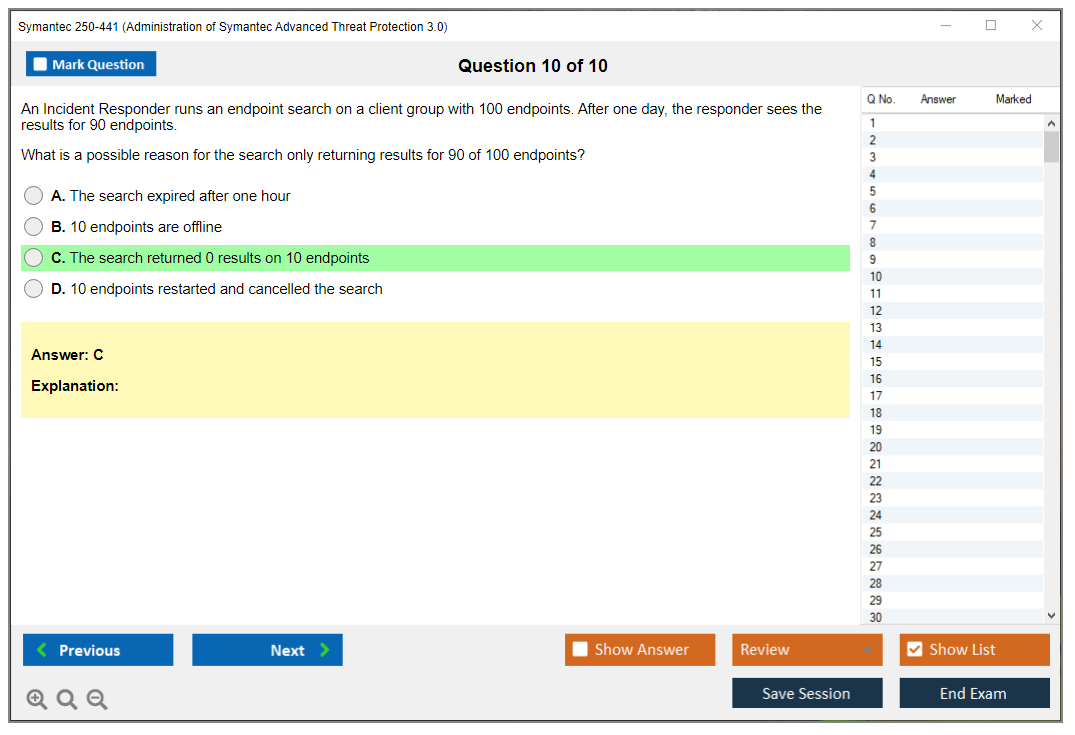Screen dimensions: 1075x735
Task: Maximize the exam window
Action: point(991,26)
